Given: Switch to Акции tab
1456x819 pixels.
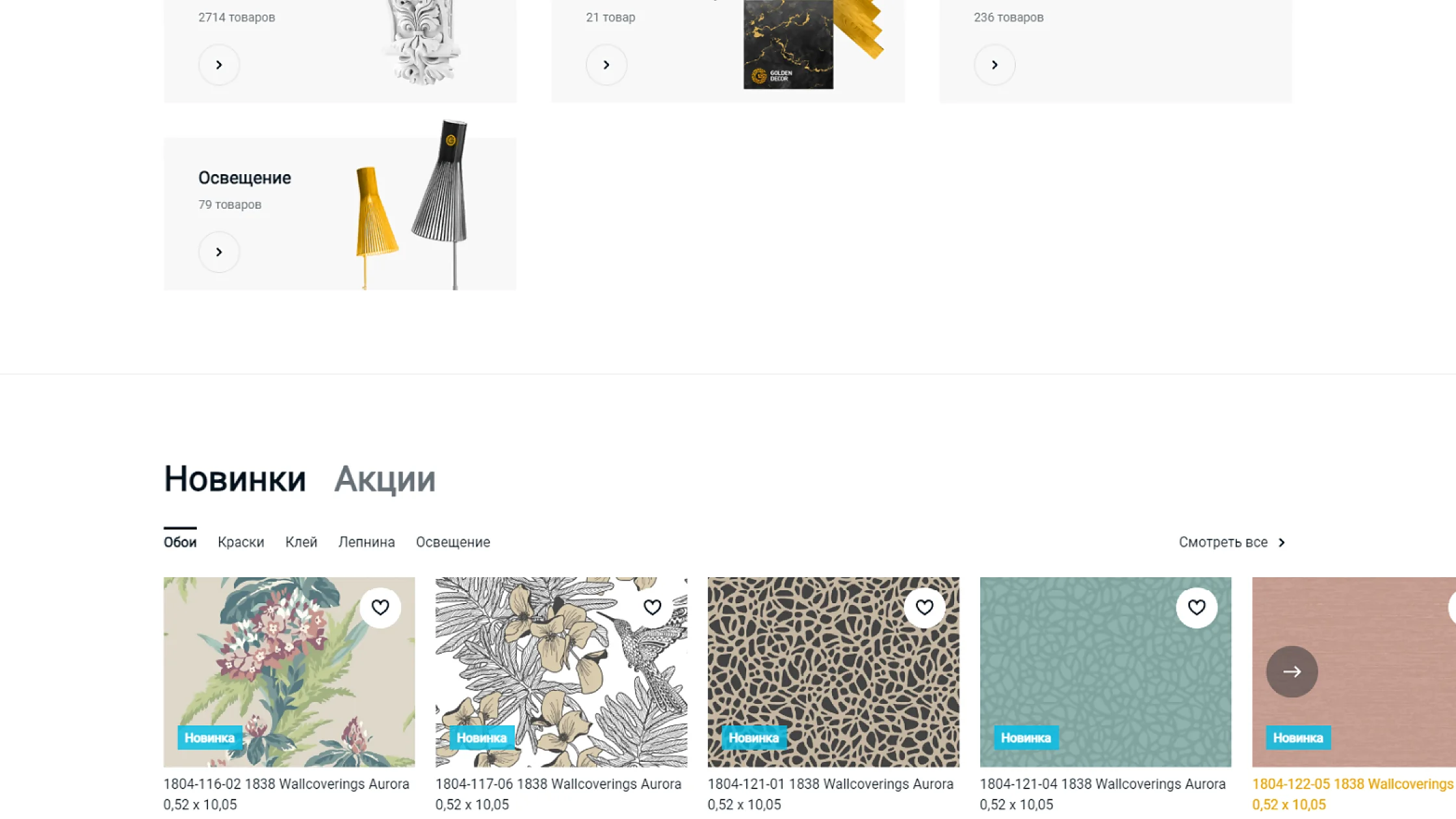Looking at the screenshot, I should point(385,480).
